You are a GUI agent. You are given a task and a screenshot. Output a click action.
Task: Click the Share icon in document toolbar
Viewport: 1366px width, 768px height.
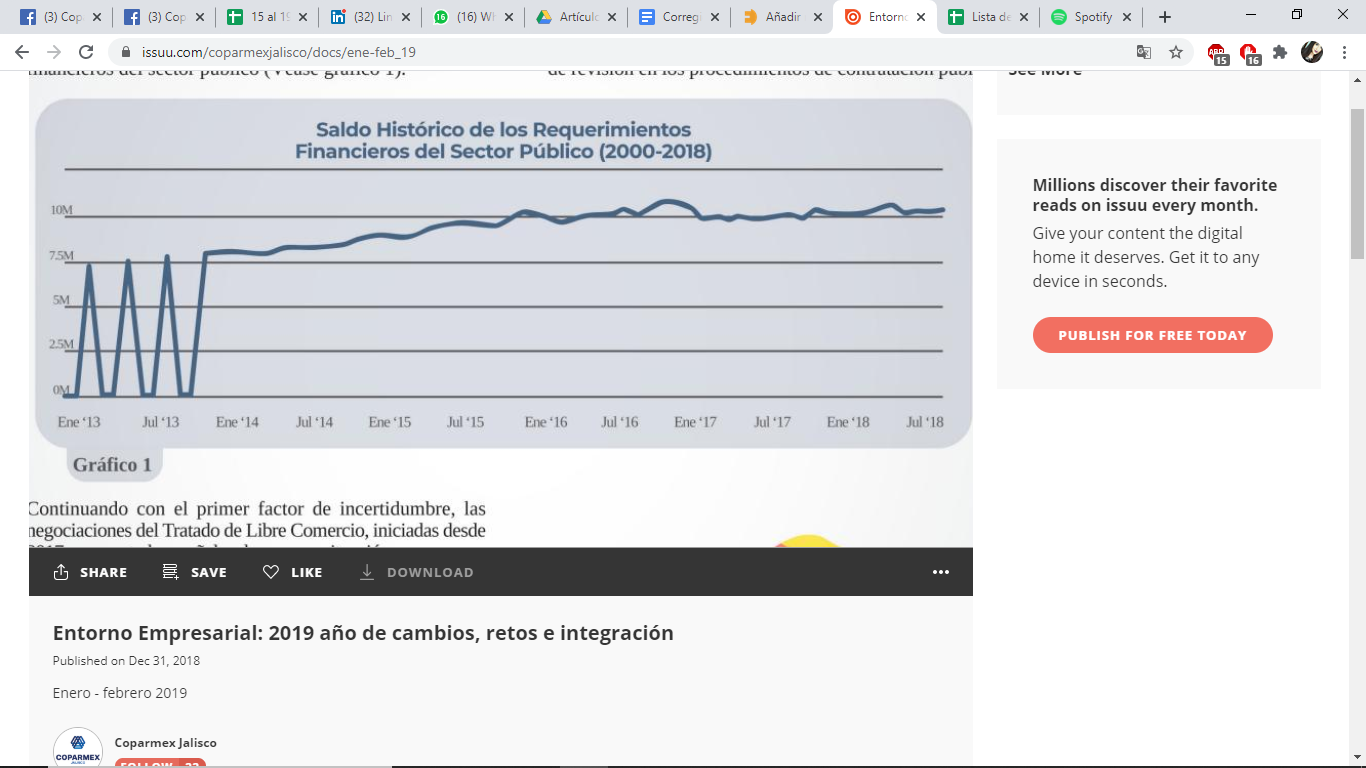pos(61,572)
